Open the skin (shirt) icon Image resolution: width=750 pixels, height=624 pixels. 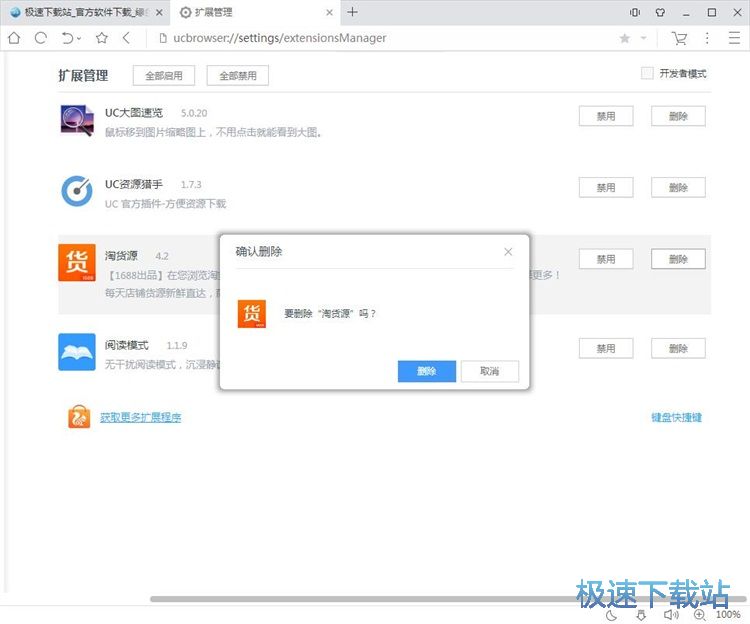660,12
